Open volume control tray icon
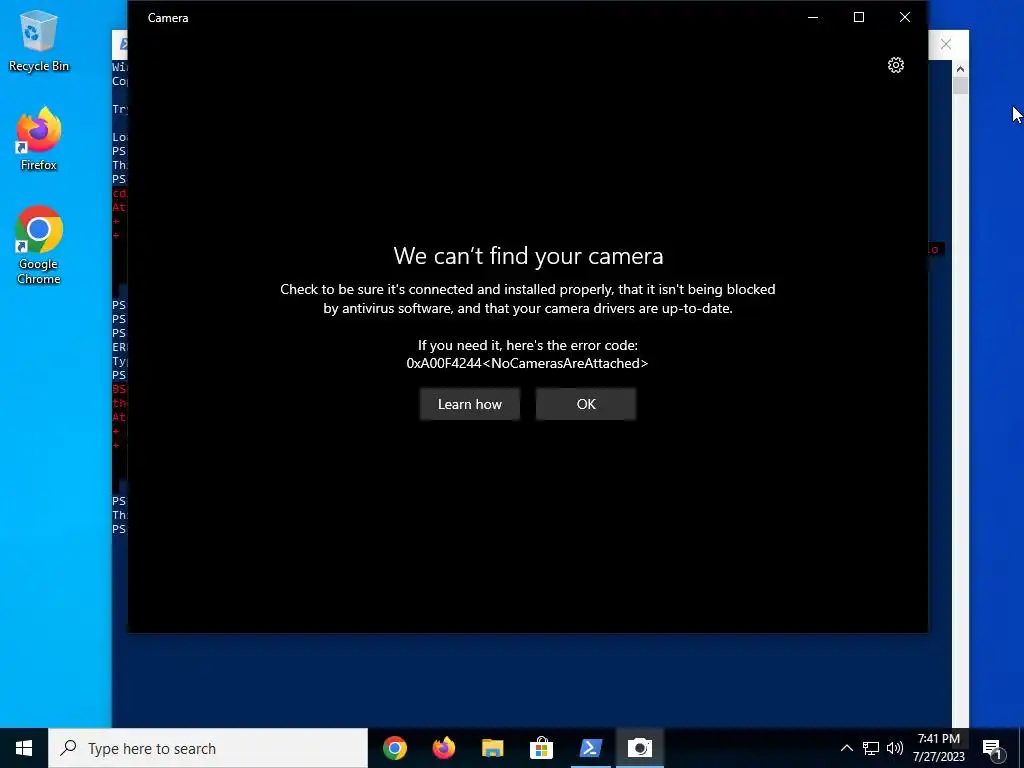Image resolution: width=1024 pixels, height=768 pixels. (895, 748)
